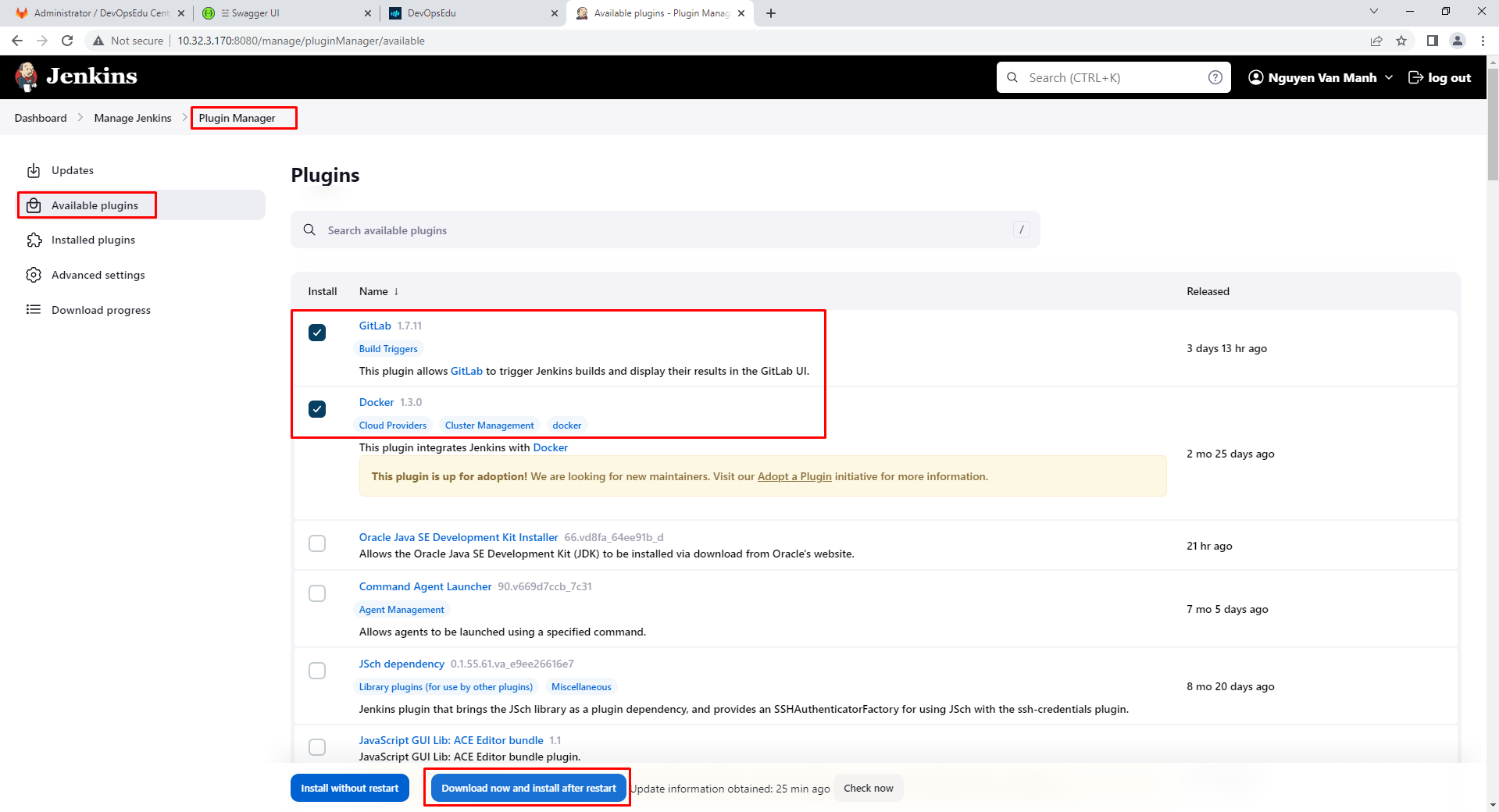The width and height of the screenshot is (1499, 812).
Task: Focus the Search available plugins field
Action: 666,230
